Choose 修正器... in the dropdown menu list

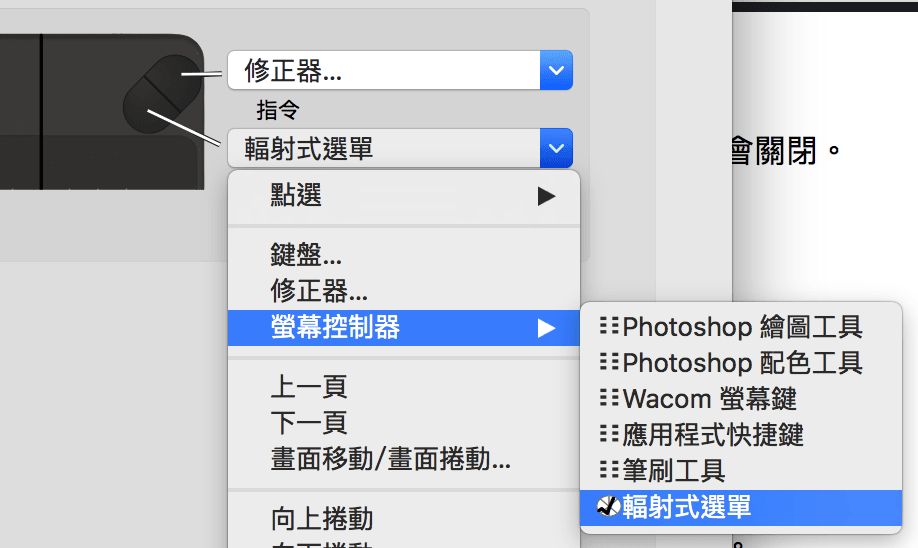pos(404,291)
